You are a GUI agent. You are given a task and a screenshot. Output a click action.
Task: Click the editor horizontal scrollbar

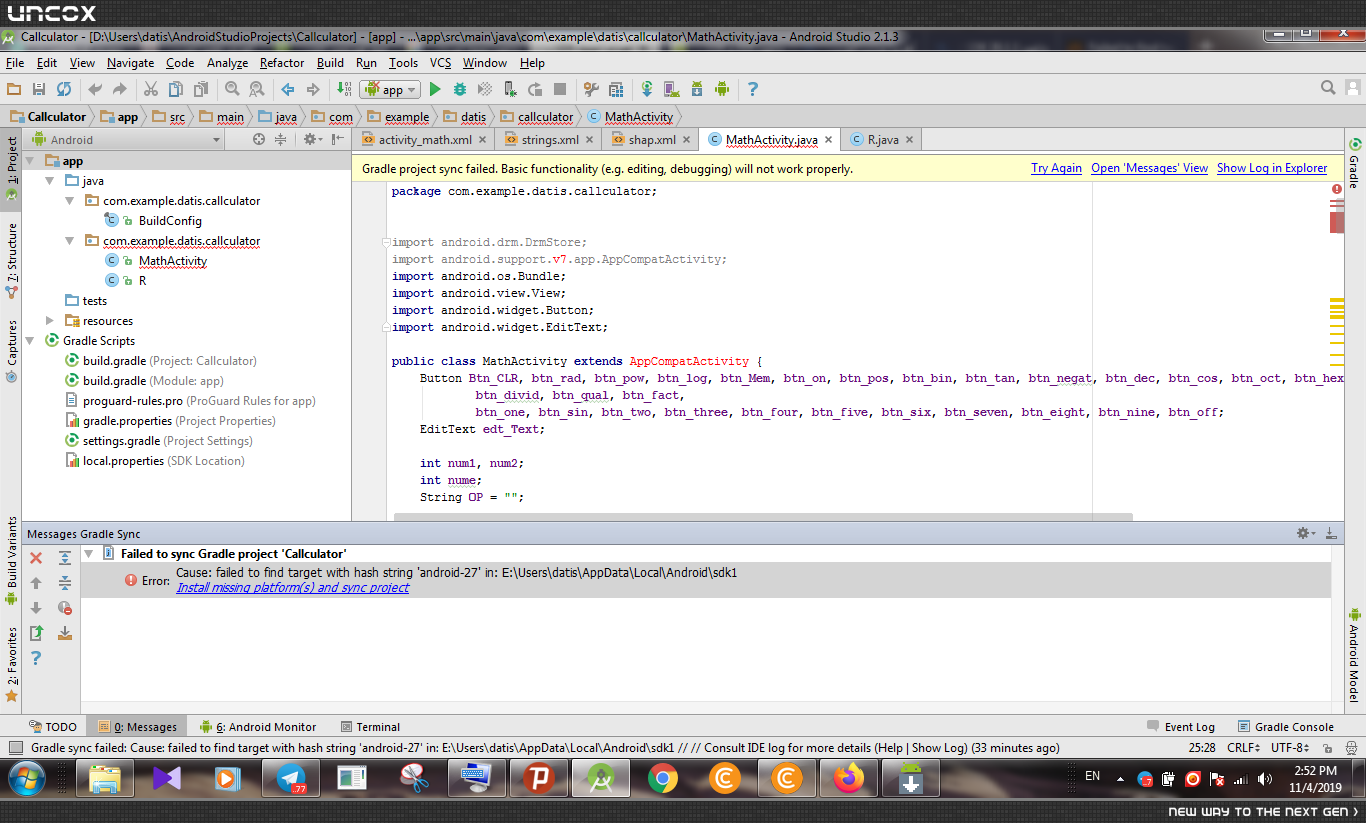pyautogui.click(x=763, y=517)
